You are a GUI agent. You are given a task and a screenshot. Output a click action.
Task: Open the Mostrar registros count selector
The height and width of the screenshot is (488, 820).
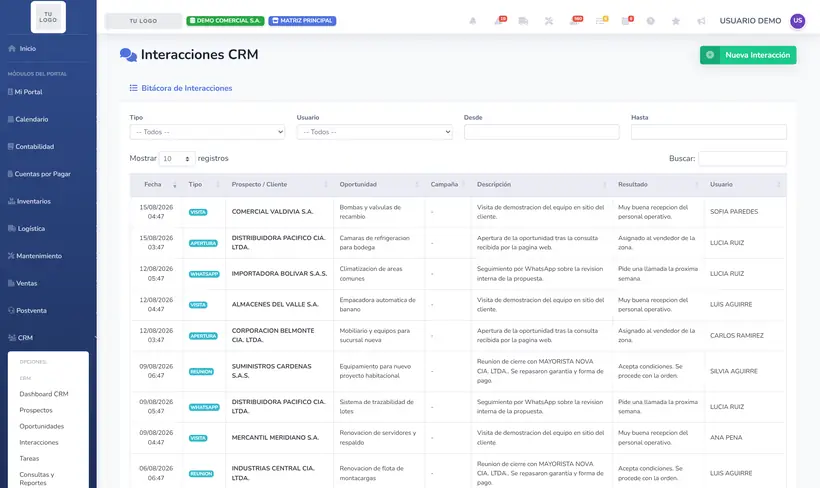[177, 158]
